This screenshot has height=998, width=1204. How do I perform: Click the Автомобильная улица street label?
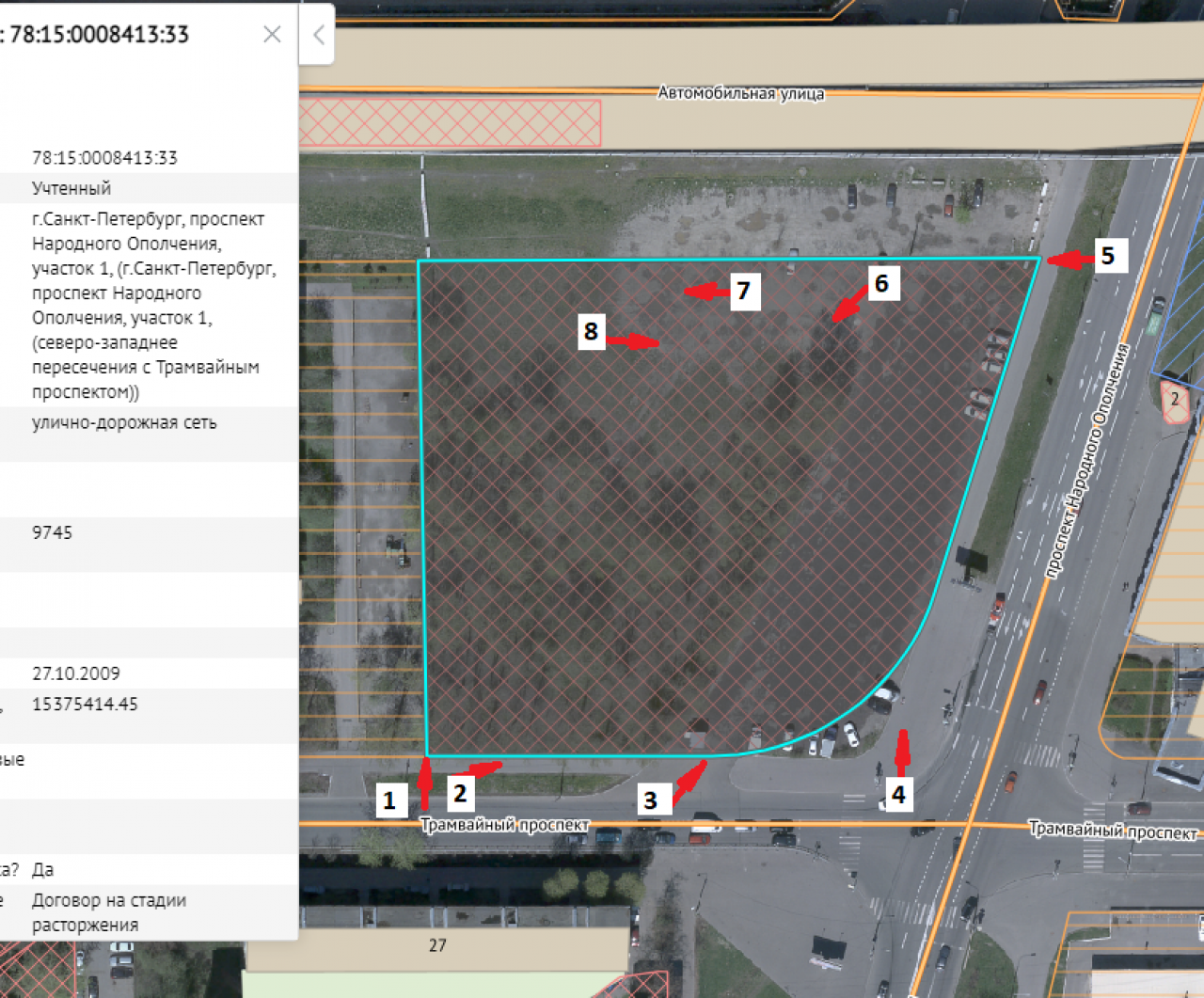[x=740, y=93]
